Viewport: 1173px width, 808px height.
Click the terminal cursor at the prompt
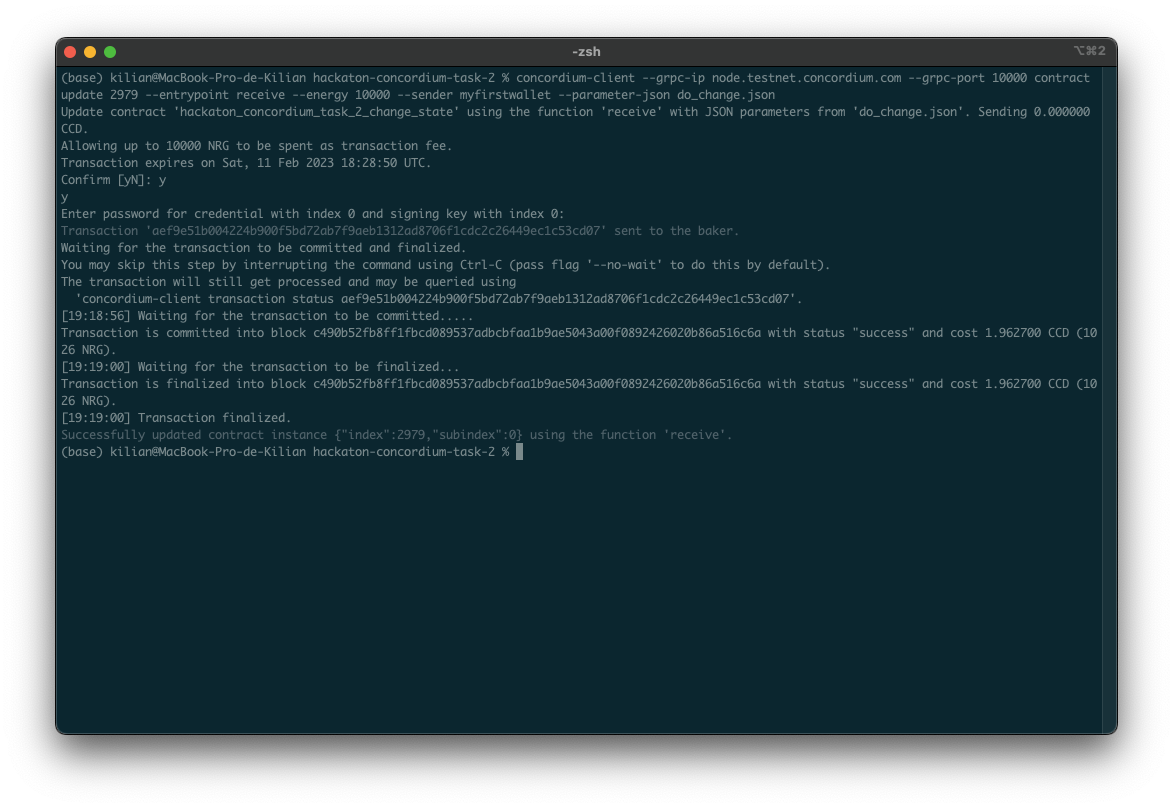pyautogui.click(x=519, y=451)
